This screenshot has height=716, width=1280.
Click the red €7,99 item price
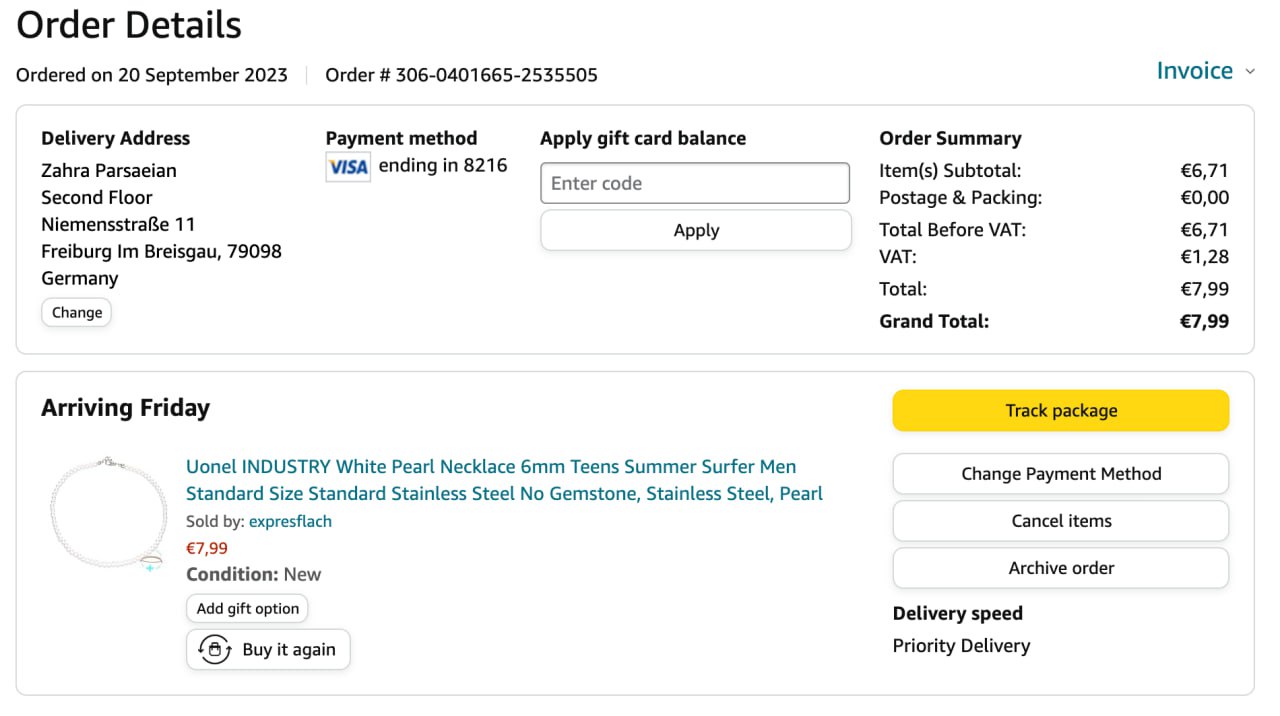[207, 548]
